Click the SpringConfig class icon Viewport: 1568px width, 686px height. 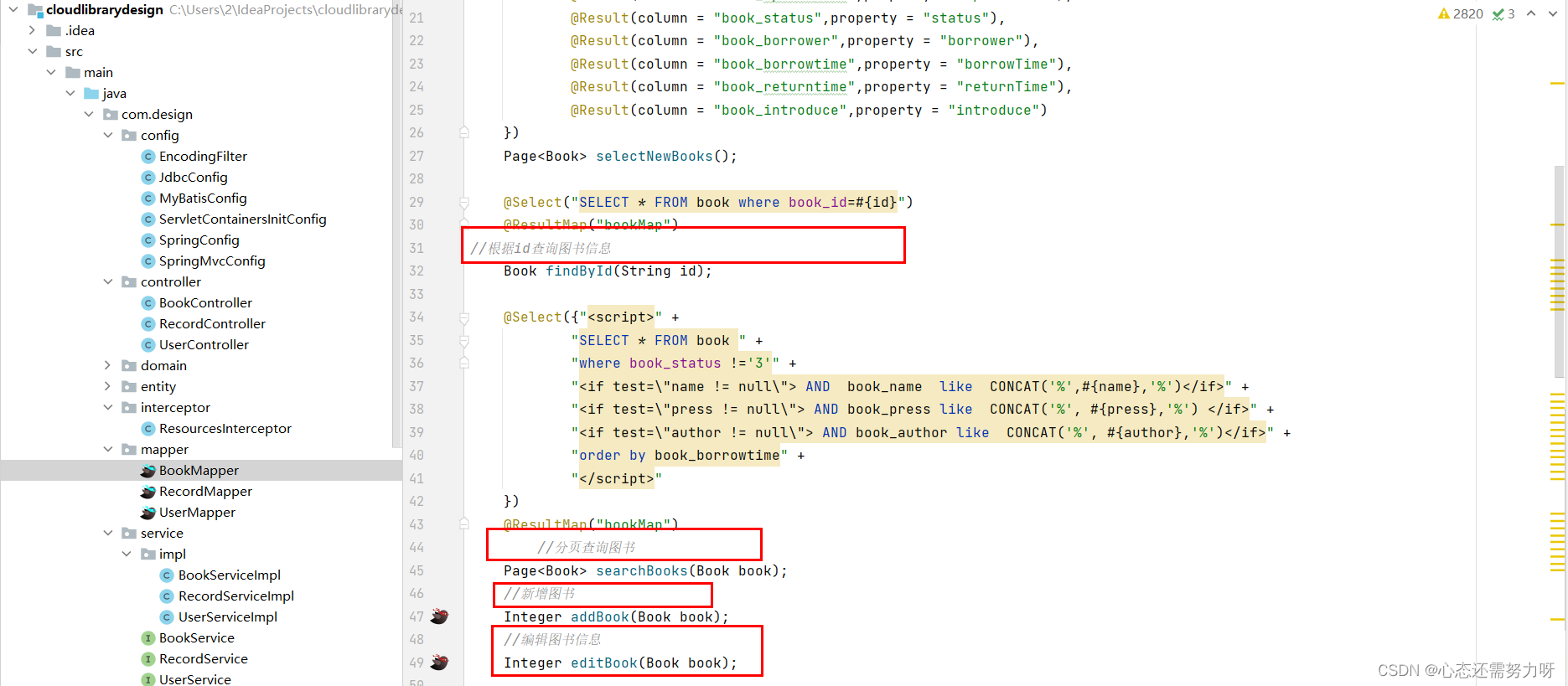coord(148,240)
